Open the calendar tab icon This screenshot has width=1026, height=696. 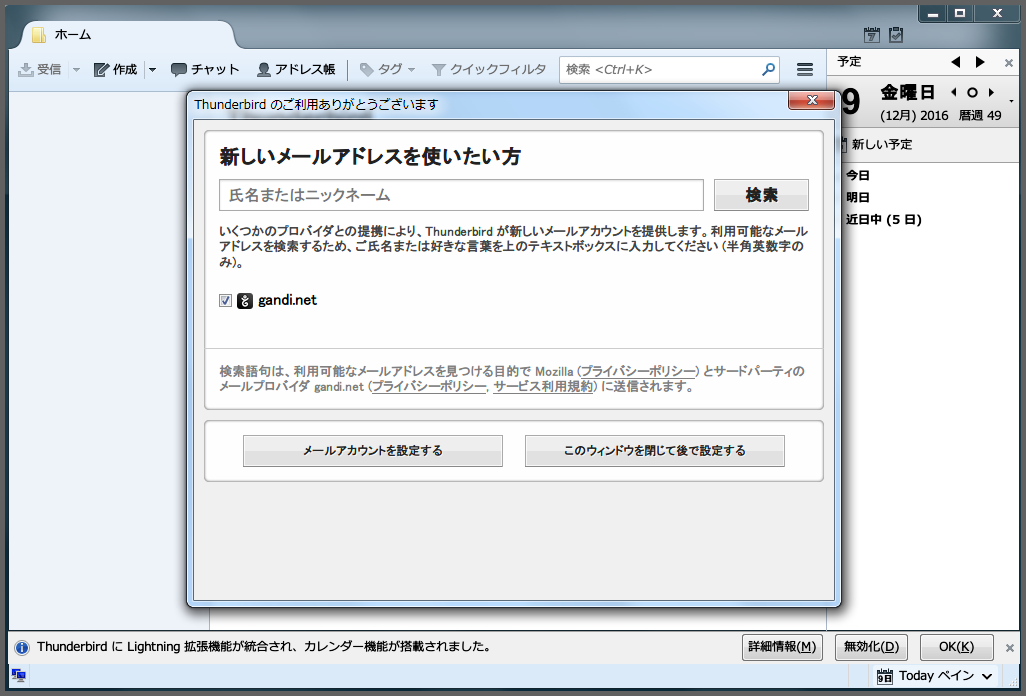[x=872, y=36]
